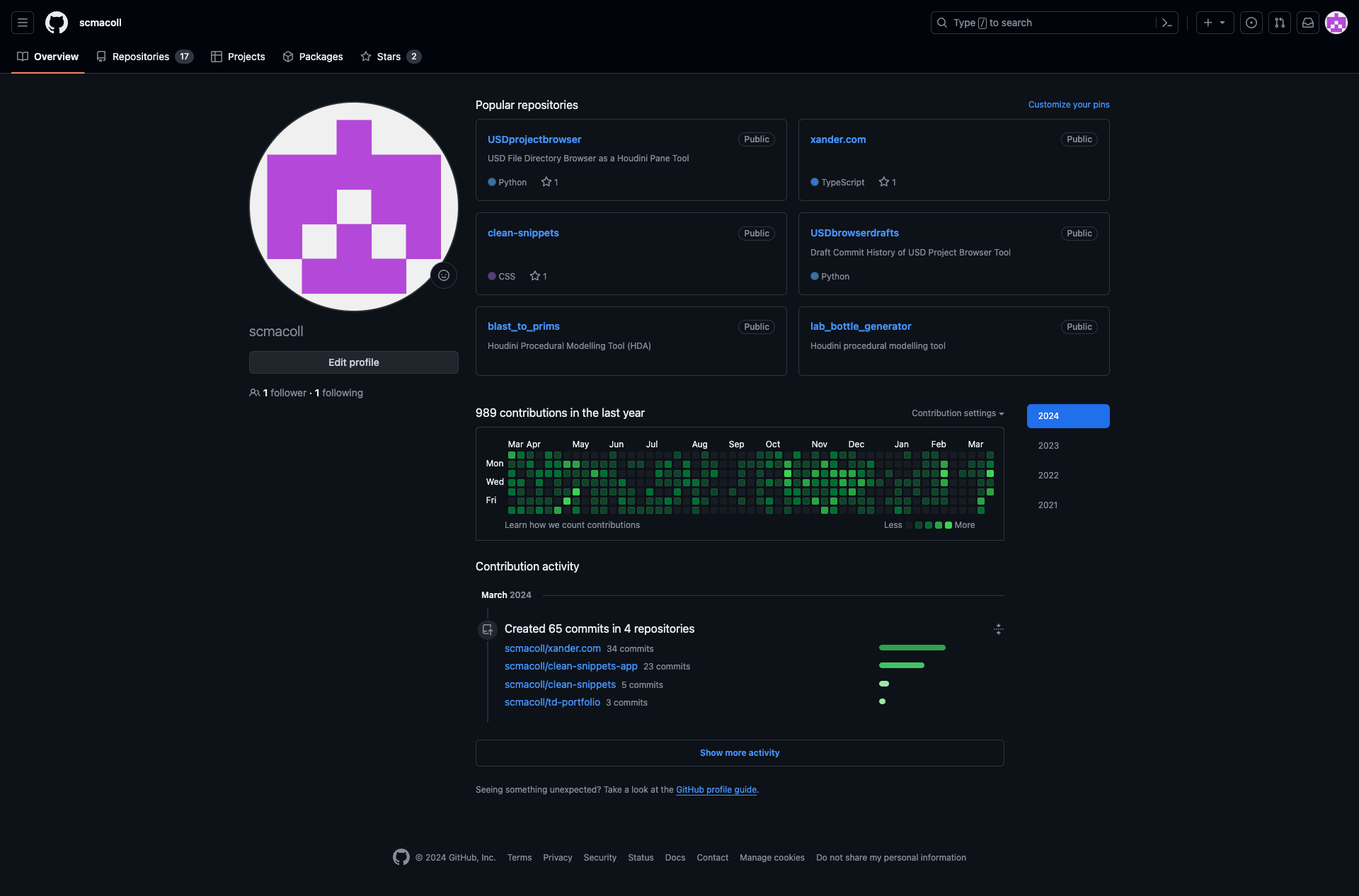Open the Contribution settings dropdown
Image resolution: width=1359 pixels, height=896 pixels.
957,413
